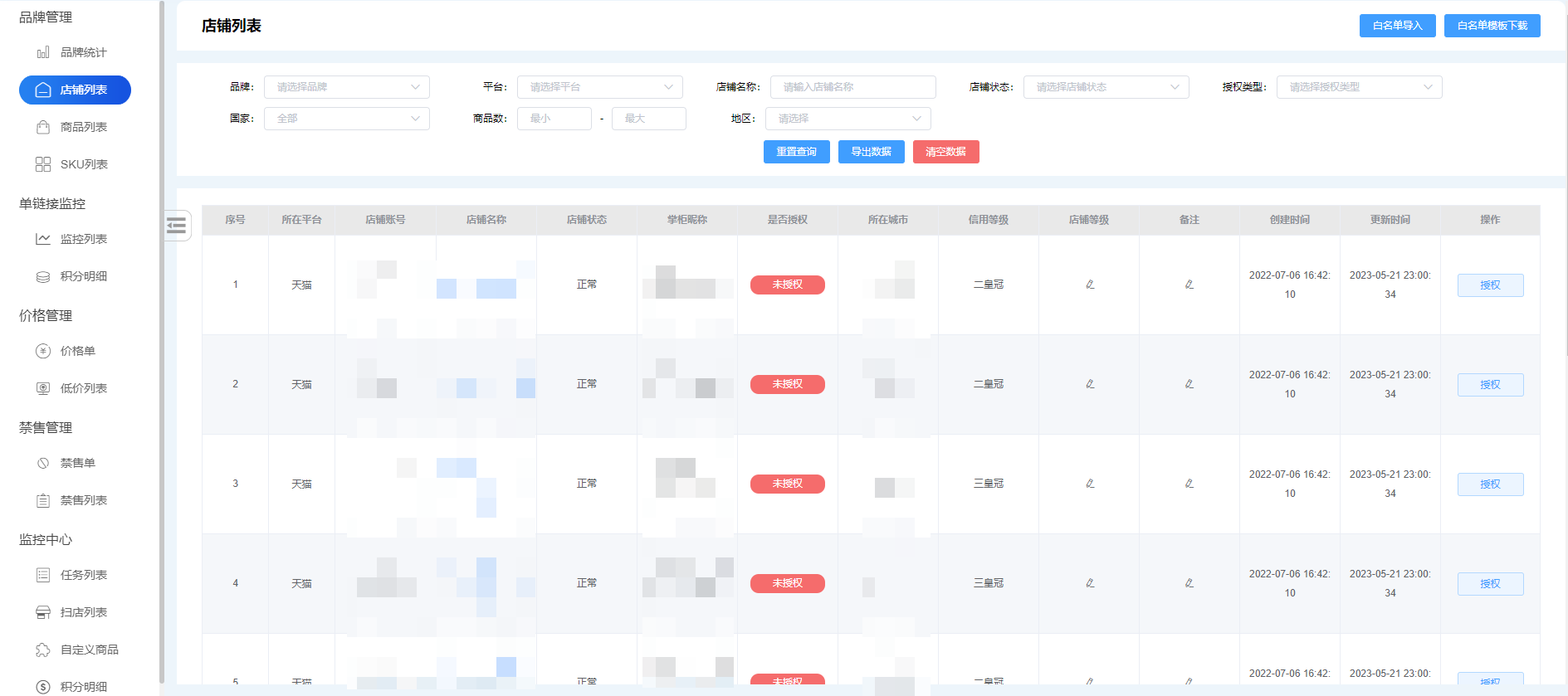Edit 店铺等级 pencil icon in row 3
Viewport: 1568px width, 696px height.
tap(1090, 484)
